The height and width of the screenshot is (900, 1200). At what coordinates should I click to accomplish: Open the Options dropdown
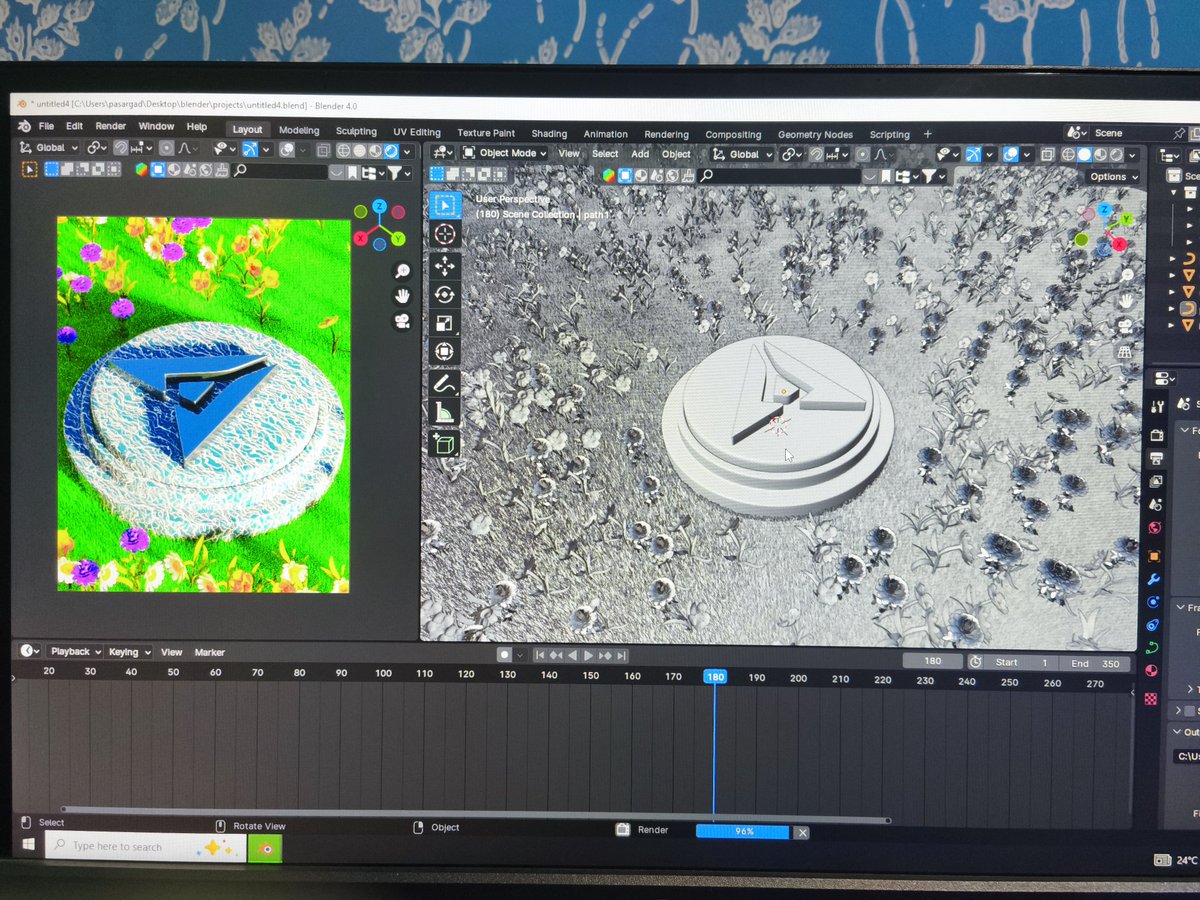pos(1113,176)
